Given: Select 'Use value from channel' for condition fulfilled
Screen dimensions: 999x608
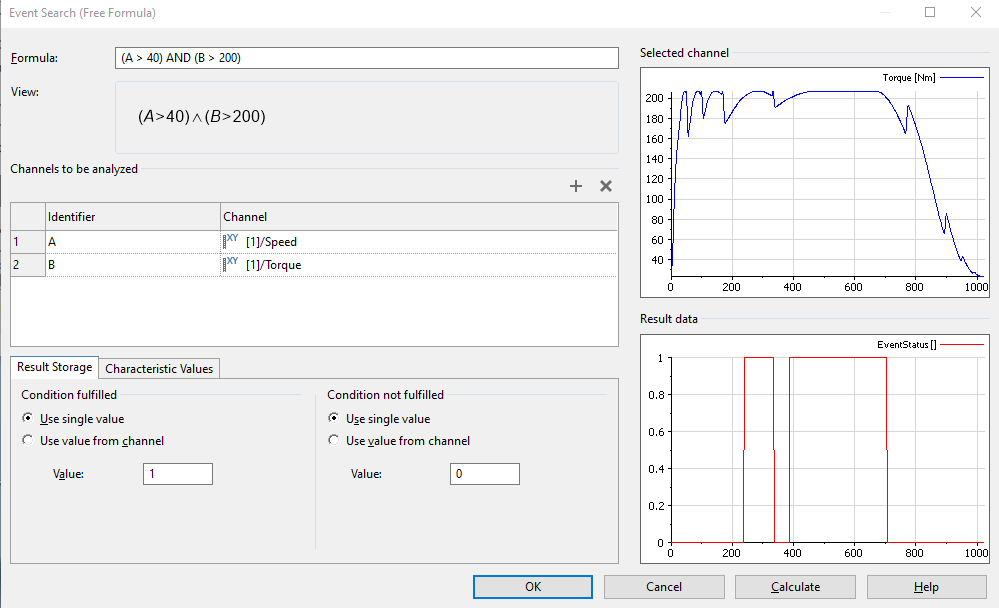Looking at the screenshot, I should [x=27, y=441].
